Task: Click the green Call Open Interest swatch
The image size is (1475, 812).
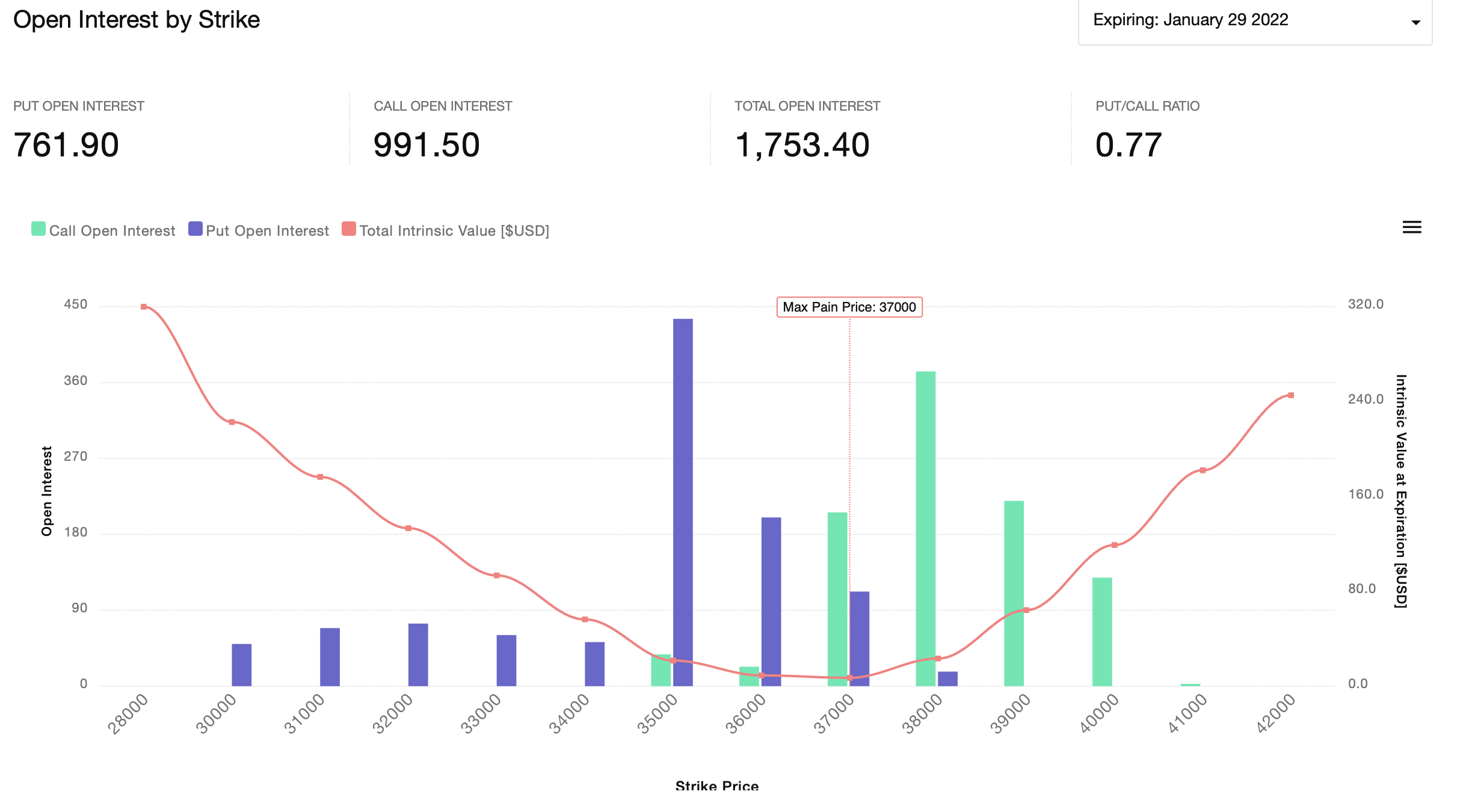Action: click(38, 229)
